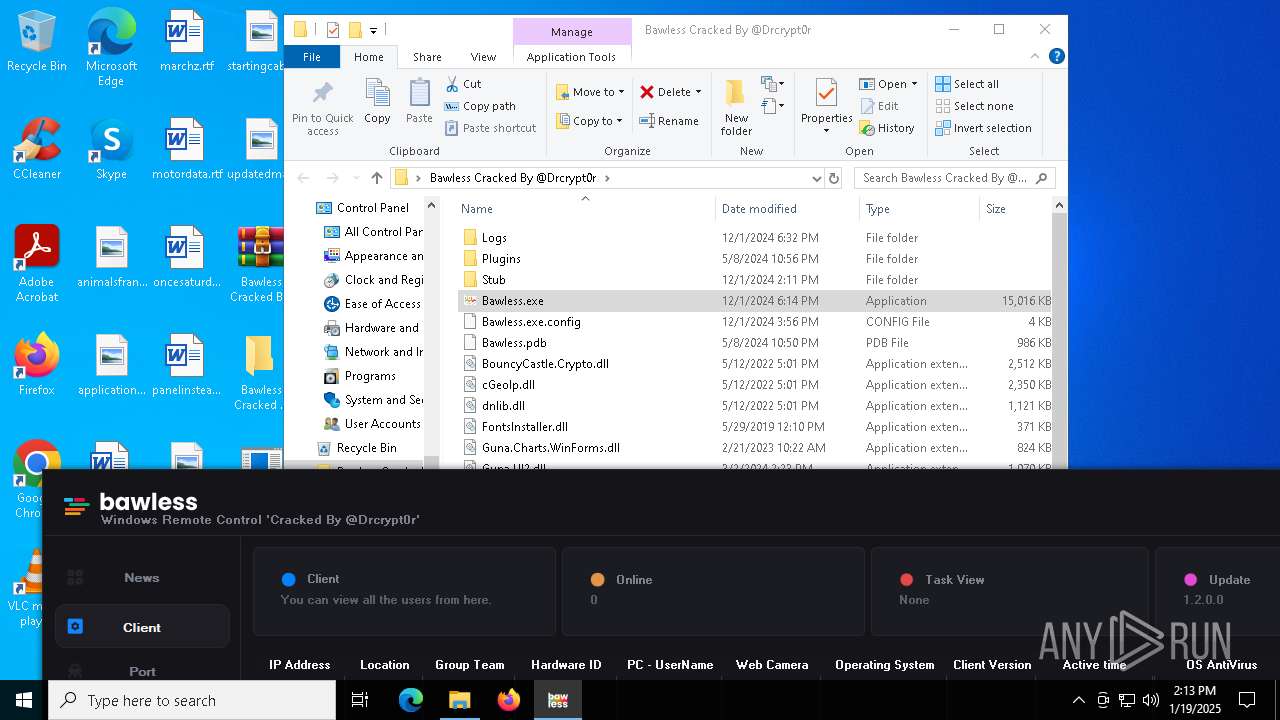
Task: Click the taskbar search box
Action: 192,700
